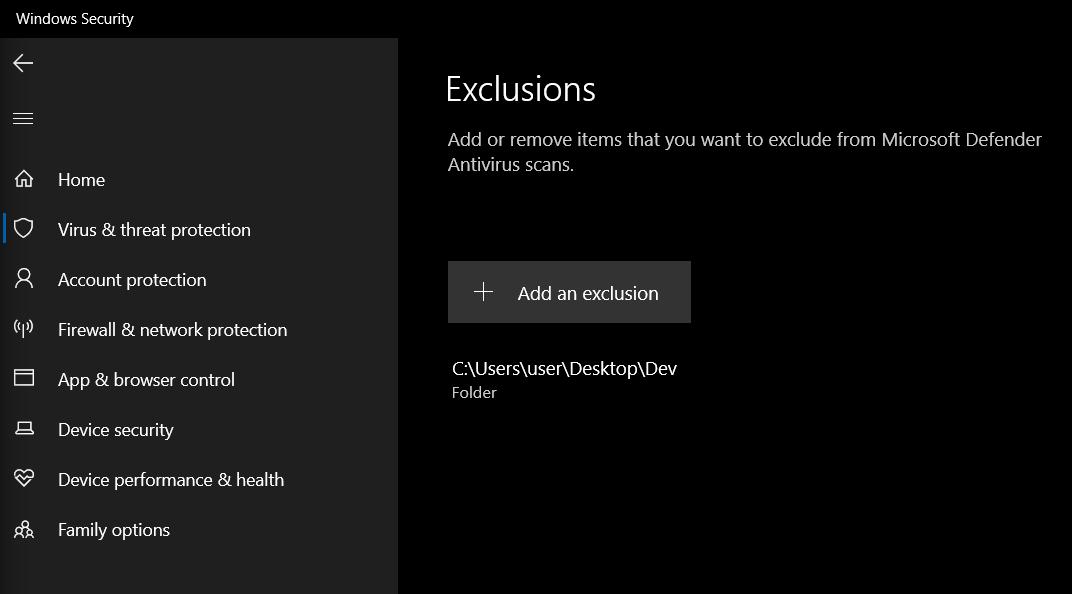Select Family options in the navigation menu
Image resolution: width=1072 pixels, height=594 pixels.
113,529
